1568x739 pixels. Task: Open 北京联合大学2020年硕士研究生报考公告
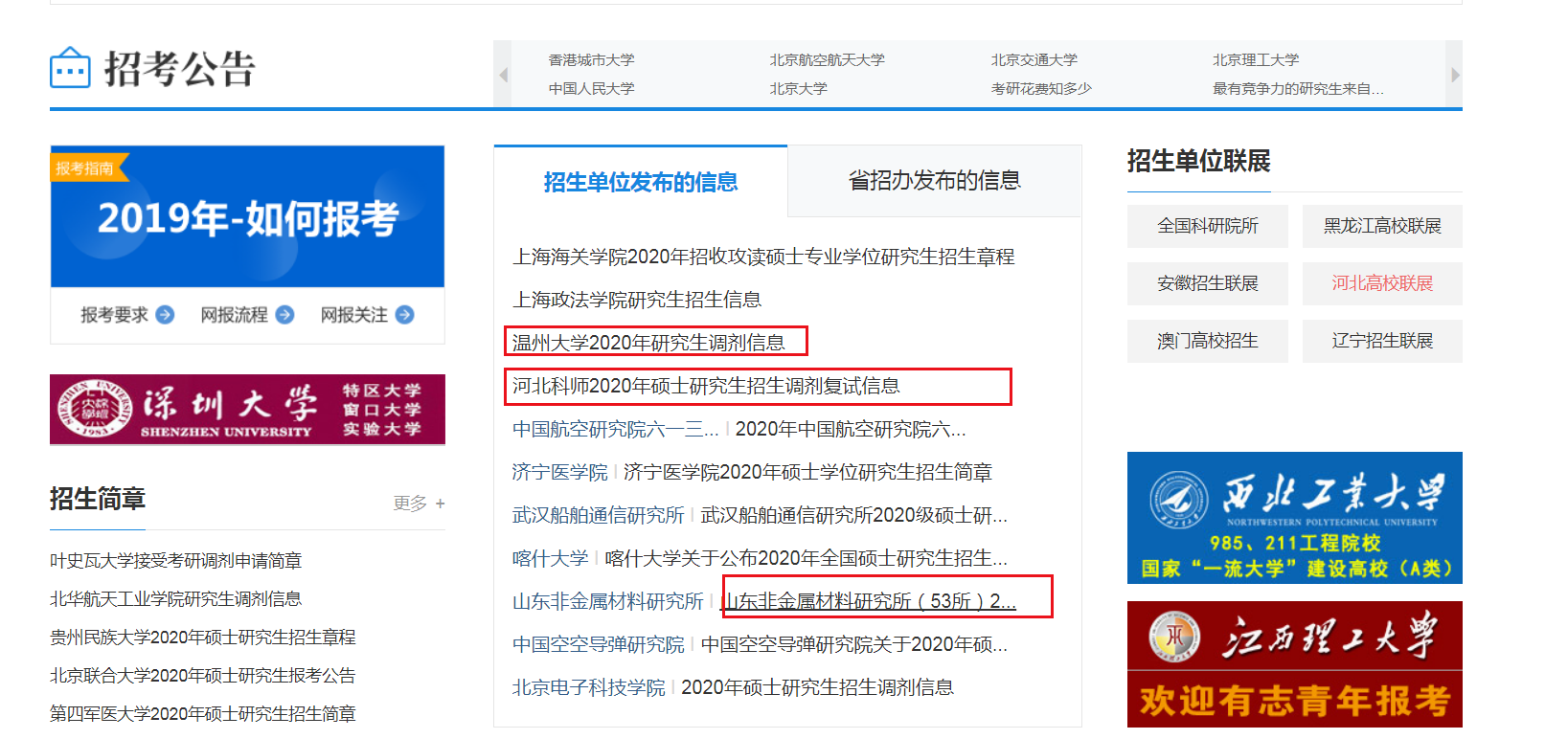coord(202,675)
